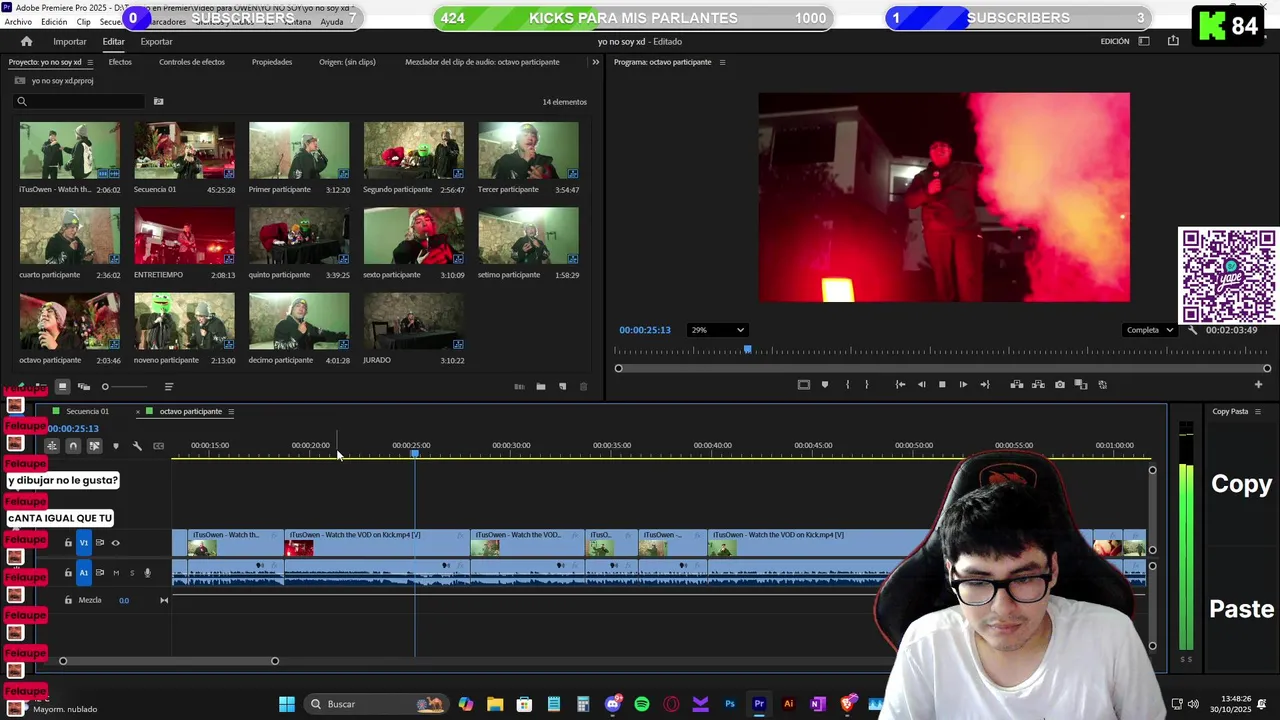The image size is (1280, 720).
Task: Open Project panel hamburger menu
Action: click(x=89, y=62)
